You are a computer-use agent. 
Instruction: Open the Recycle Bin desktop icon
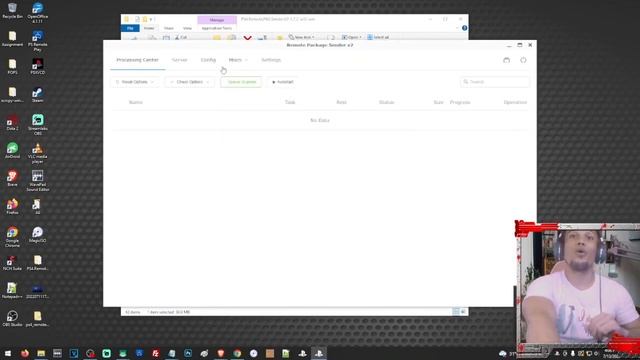pyautogui.click(x=12, y=11)
